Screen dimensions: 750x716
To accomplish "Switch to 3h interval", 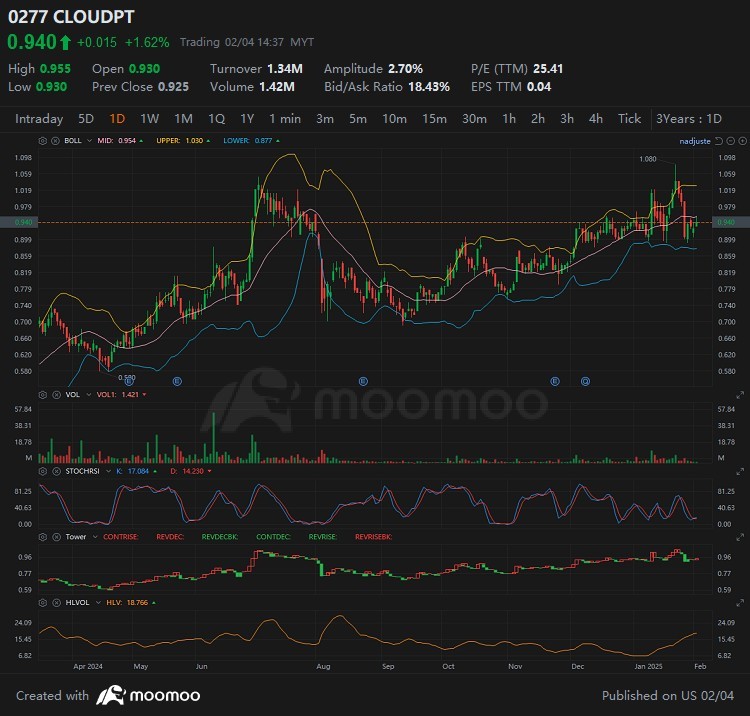I will pos(567,119).
